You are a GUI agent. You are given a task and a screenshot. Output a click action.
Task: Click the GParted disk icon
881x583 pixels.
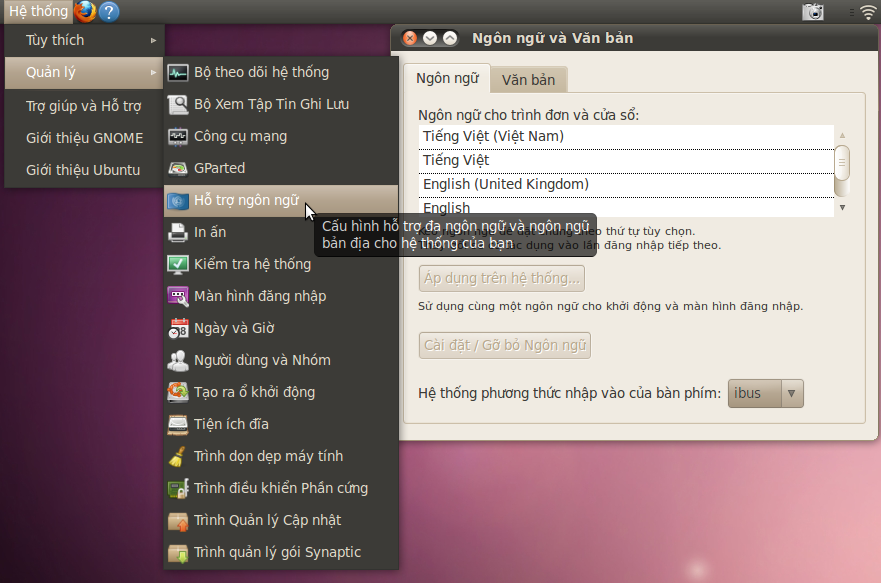coord(178,168)
